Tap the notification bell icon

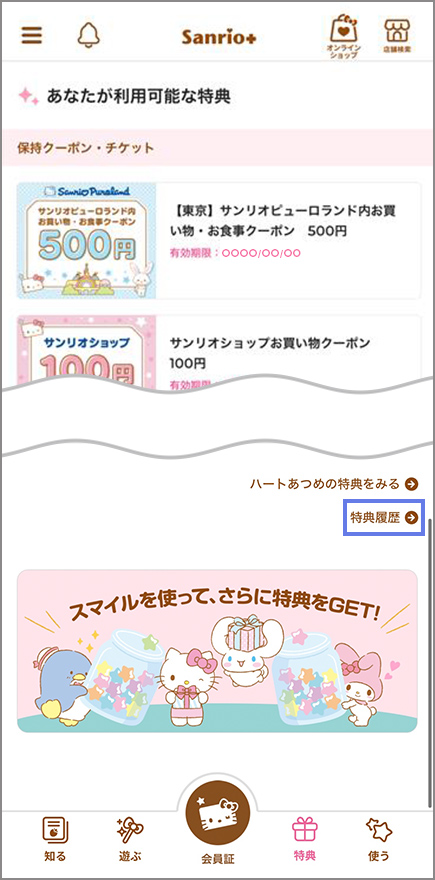pos(88,35)
